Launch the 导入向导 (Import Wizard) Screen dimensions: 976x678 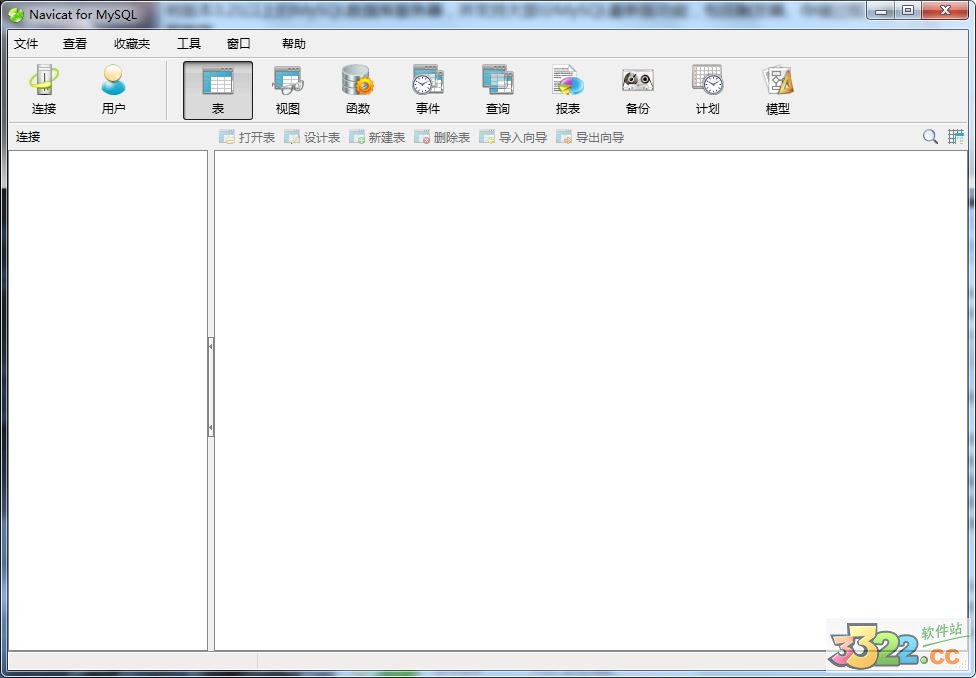point(512,137)
